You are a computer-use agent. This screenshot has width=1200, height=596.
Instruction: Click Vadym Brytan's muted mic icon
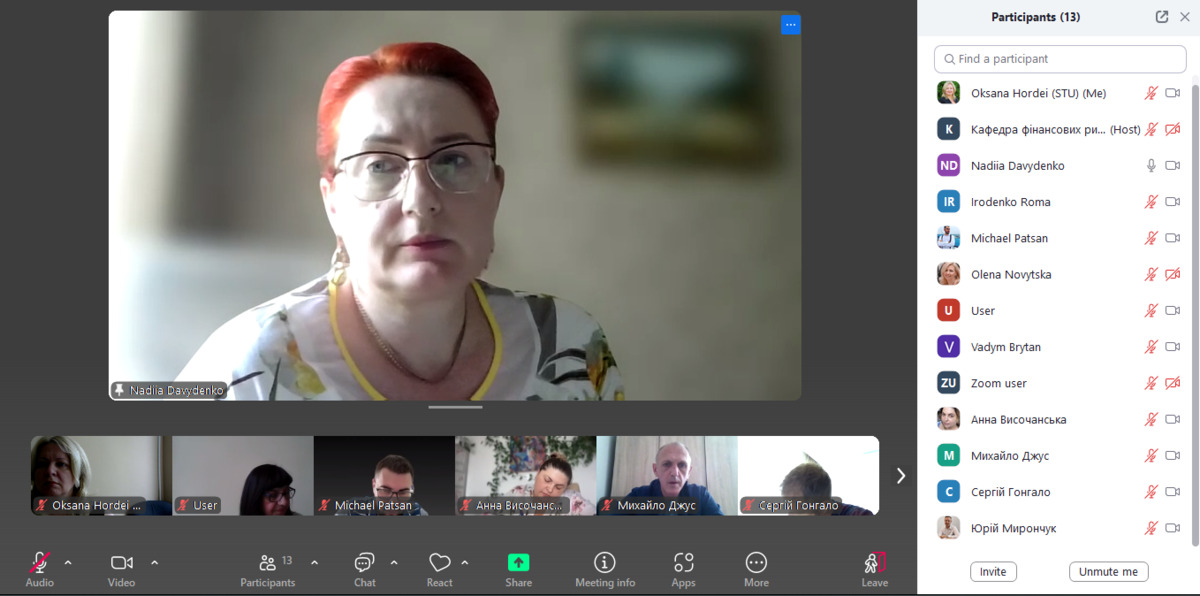(1151, 347)
